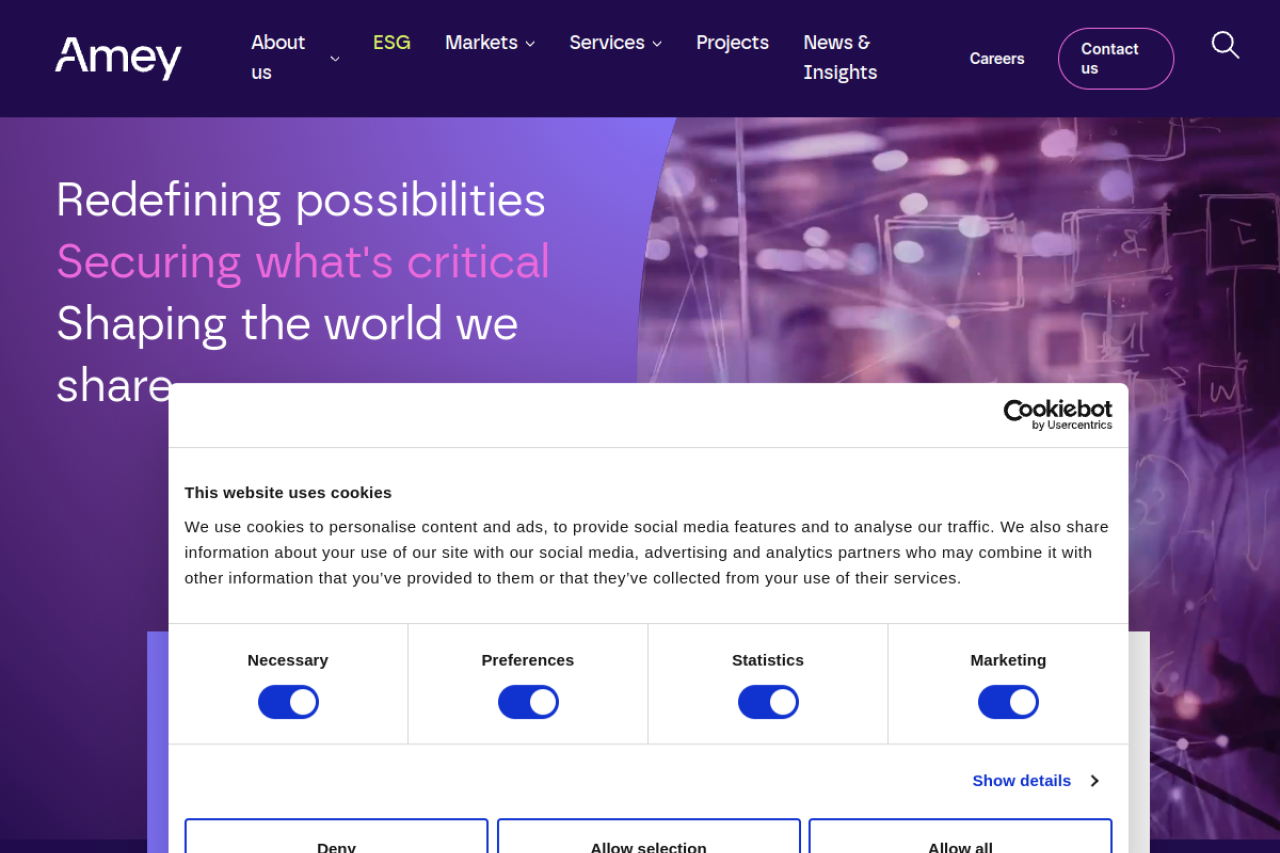Open the Projects nav item
This screenshot has height=853, width=1280.
tap(733, 43)
